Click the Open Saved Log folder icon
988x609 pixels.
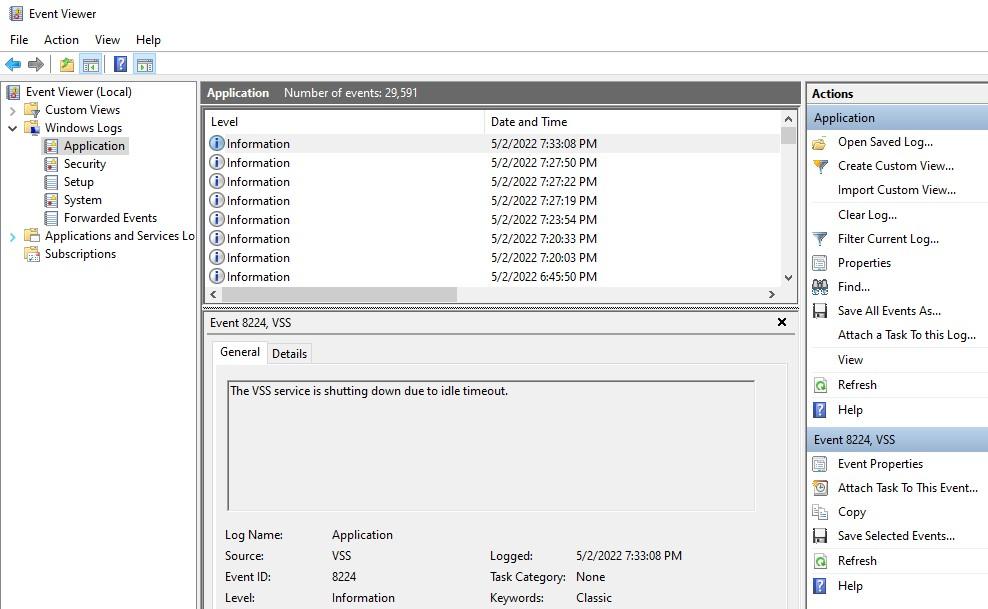819,143
